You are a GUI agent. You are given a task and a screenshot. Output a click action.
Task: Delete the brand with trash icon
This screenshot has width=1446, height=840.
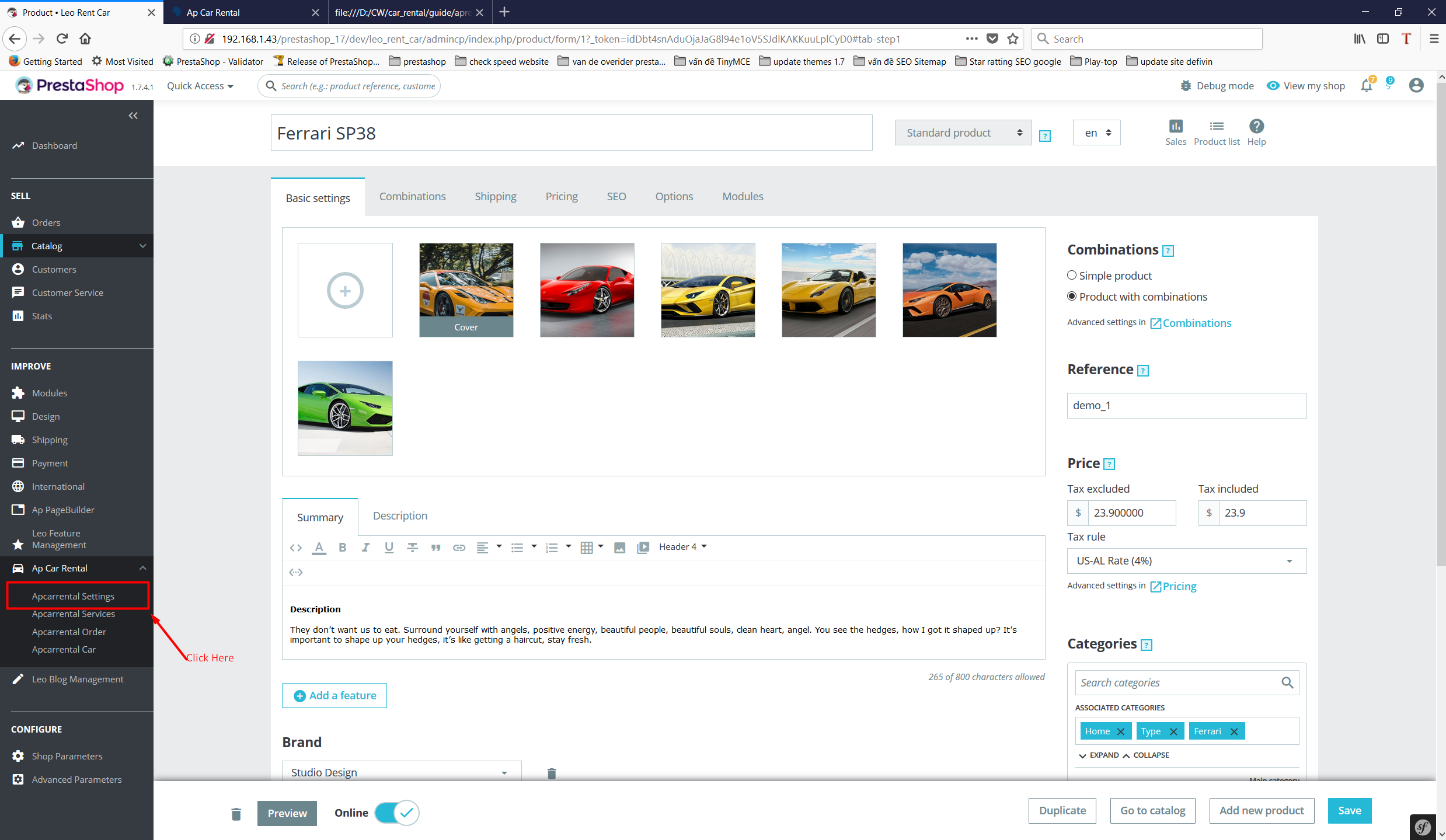[x=551, y=773]
